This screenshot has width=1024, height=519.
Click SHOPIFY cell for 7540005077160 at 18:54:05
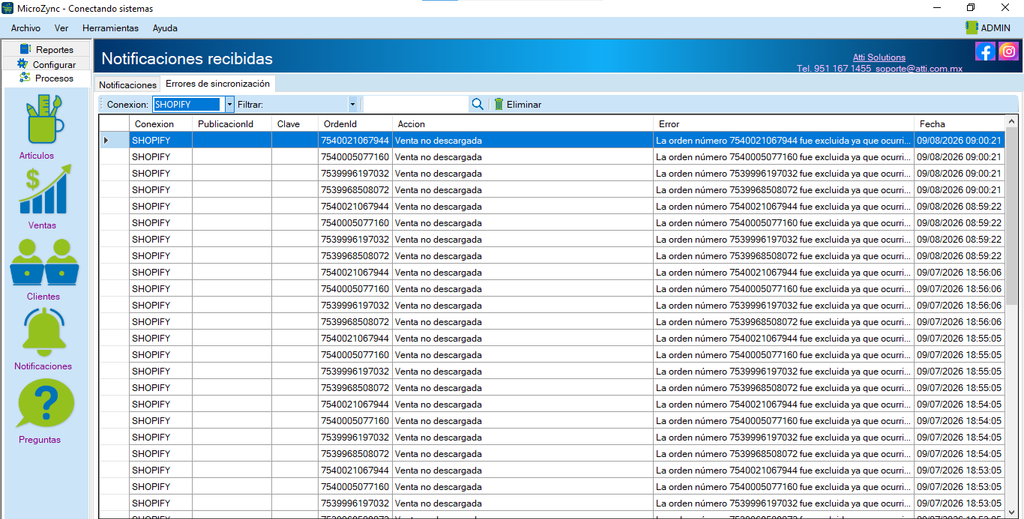(x=161, y=420)
